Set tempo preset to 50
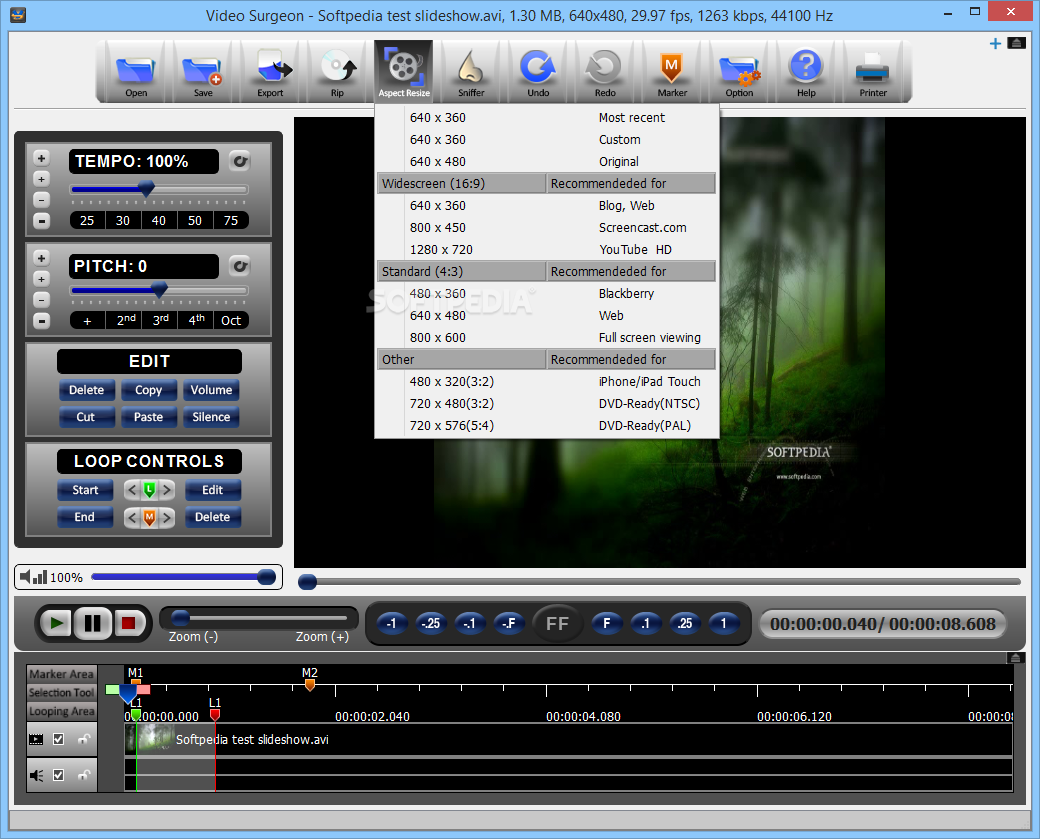Screen dimensions: 1040x839 pyautogui.click(x=195, y=221)
